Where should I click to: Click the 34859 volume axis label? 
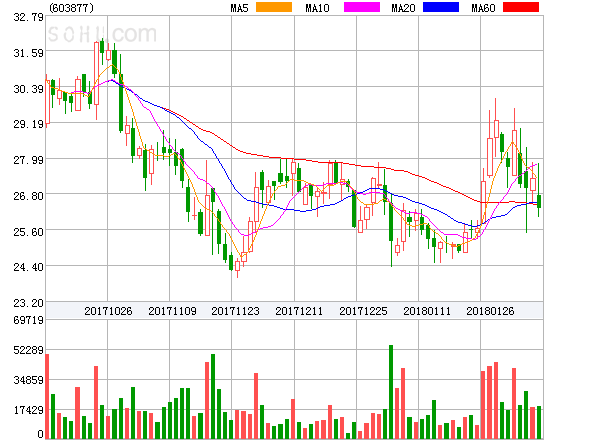pos(29,380)
